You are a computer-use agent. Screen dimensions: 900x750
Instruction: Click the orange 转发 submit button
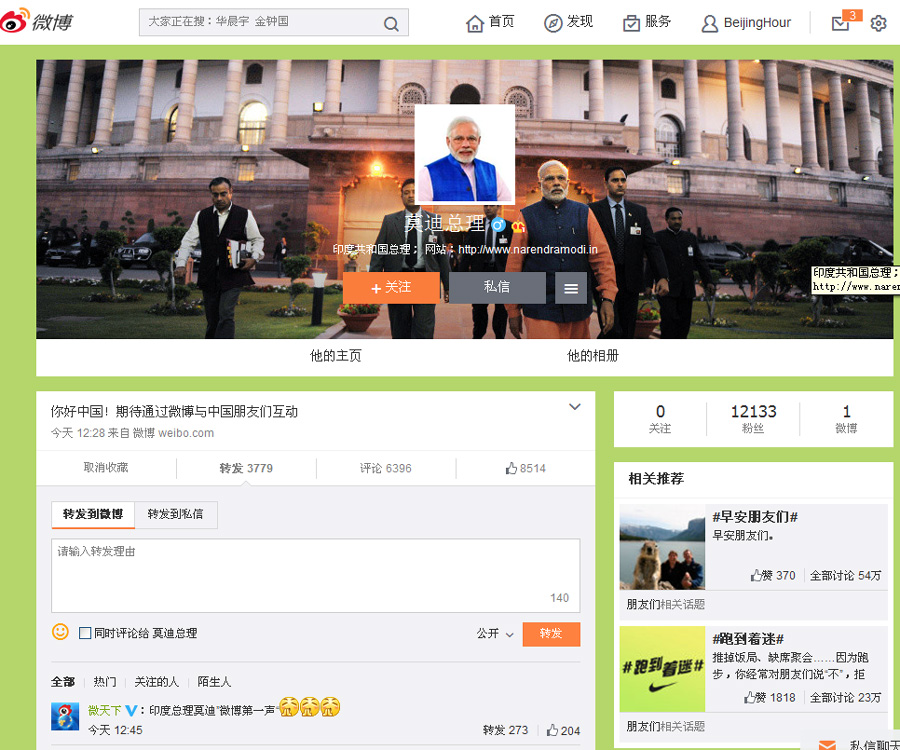(x=551, y=634)
